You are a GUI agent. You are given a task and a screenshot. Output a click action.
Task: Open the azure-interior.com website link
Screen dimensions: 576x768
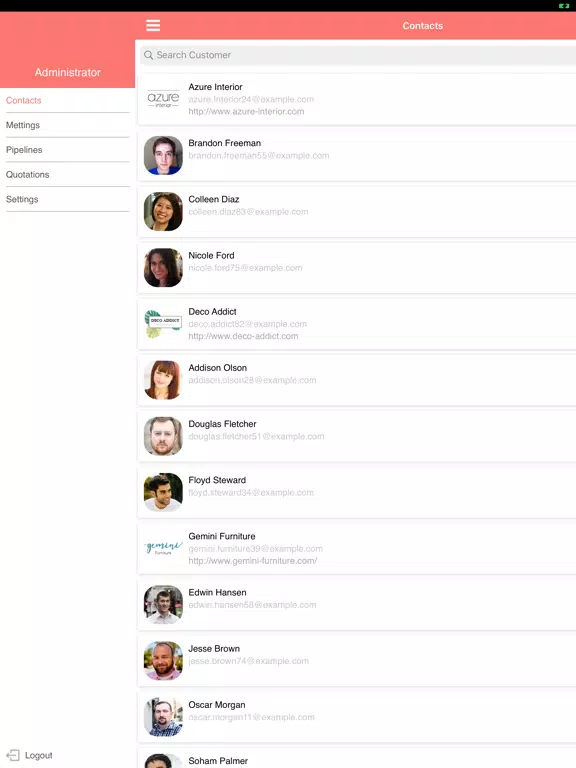coord(246,111)
